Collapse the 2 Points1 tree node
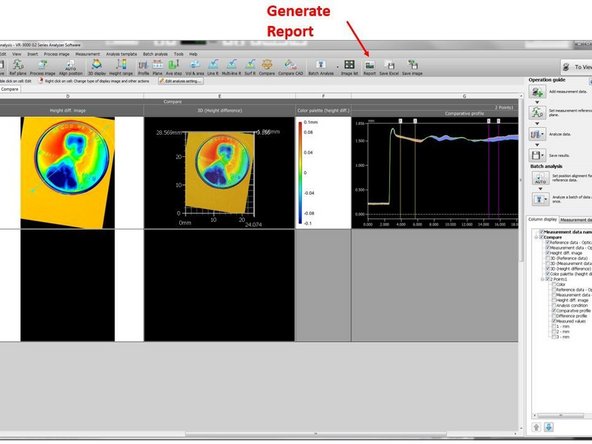 542,279
